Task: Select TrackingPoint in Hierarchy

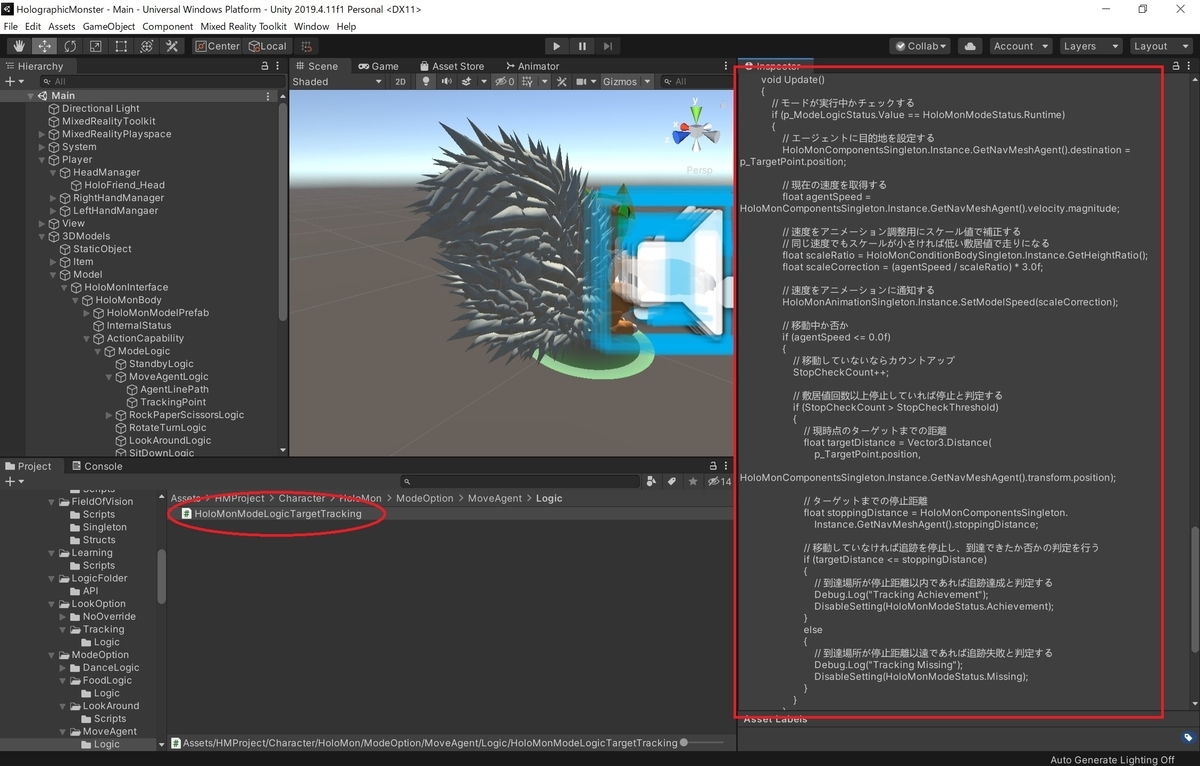Action: click(173, 402)
